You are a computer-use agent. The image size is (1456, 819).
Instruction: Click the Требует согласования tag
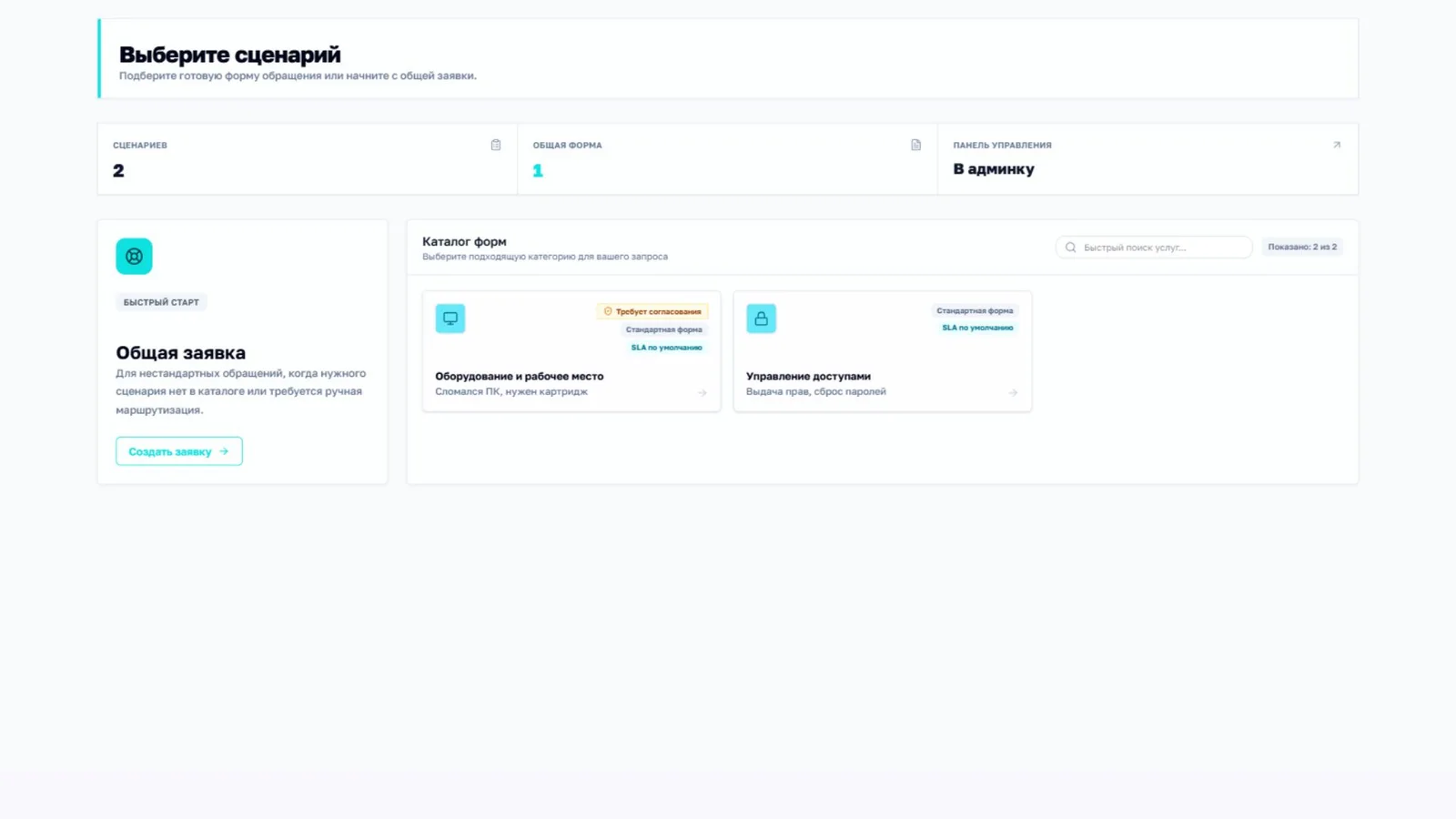[652, 311]
